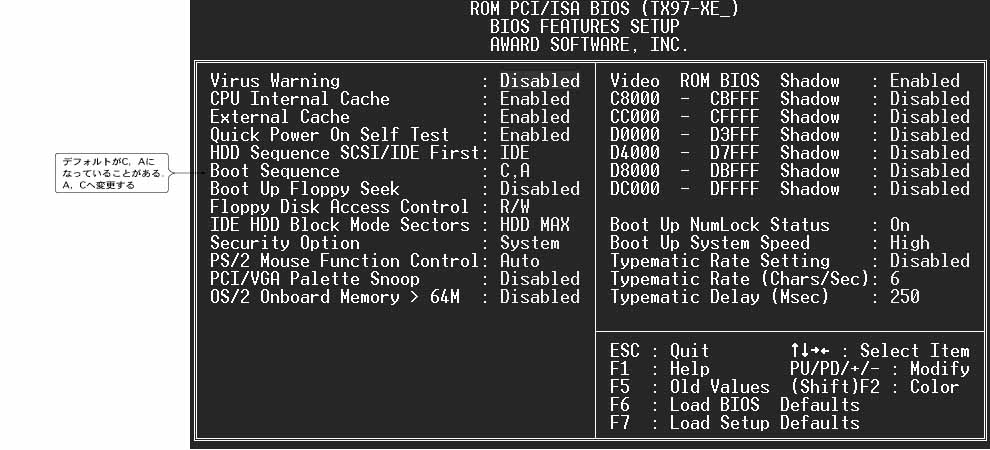Toggle PCI/VGA Palette Snoop setting
The image size is (990, 450).
click(x=314, y=279)
